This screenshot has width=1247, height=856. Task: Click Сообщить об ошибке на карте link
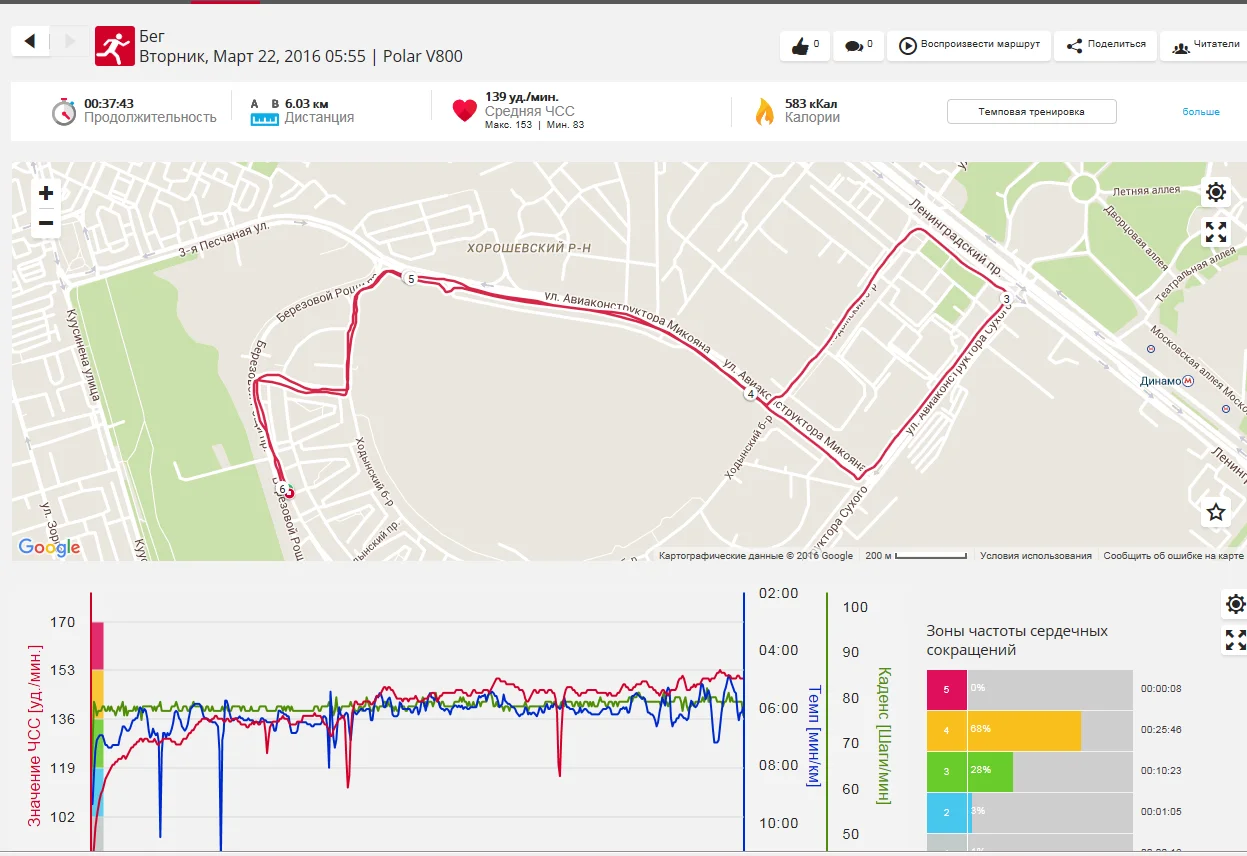pos(1173,556)
